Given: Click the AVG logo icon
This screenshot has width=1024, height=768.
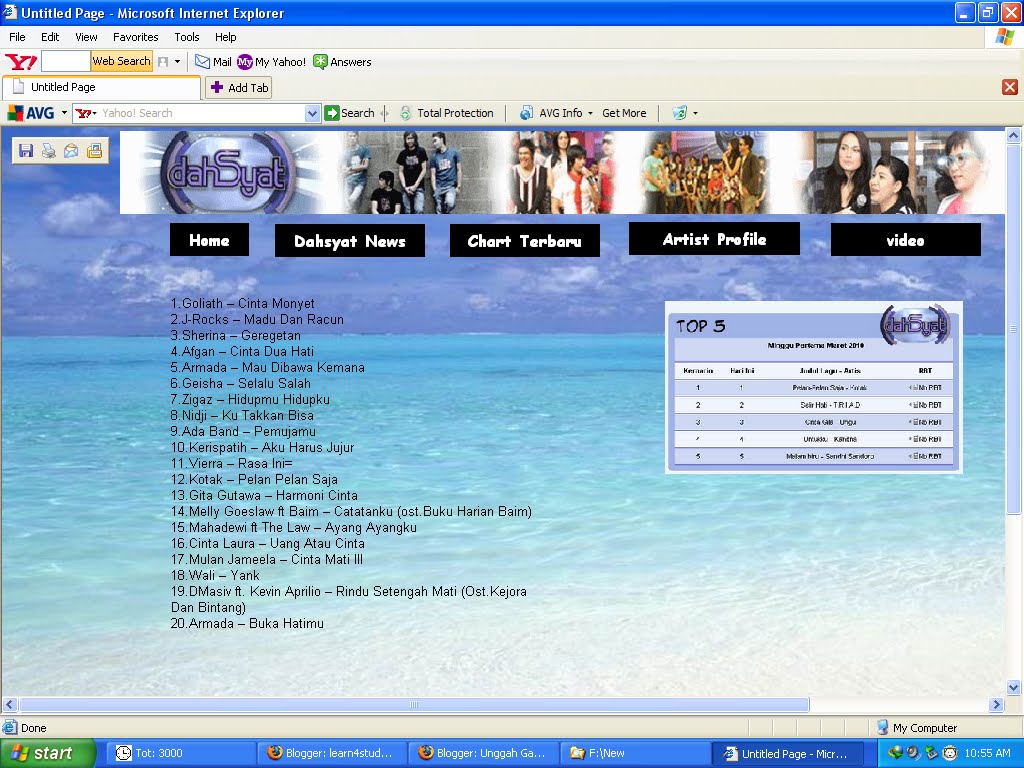Looking at the screenshot, I should click(x=31, y=113).
